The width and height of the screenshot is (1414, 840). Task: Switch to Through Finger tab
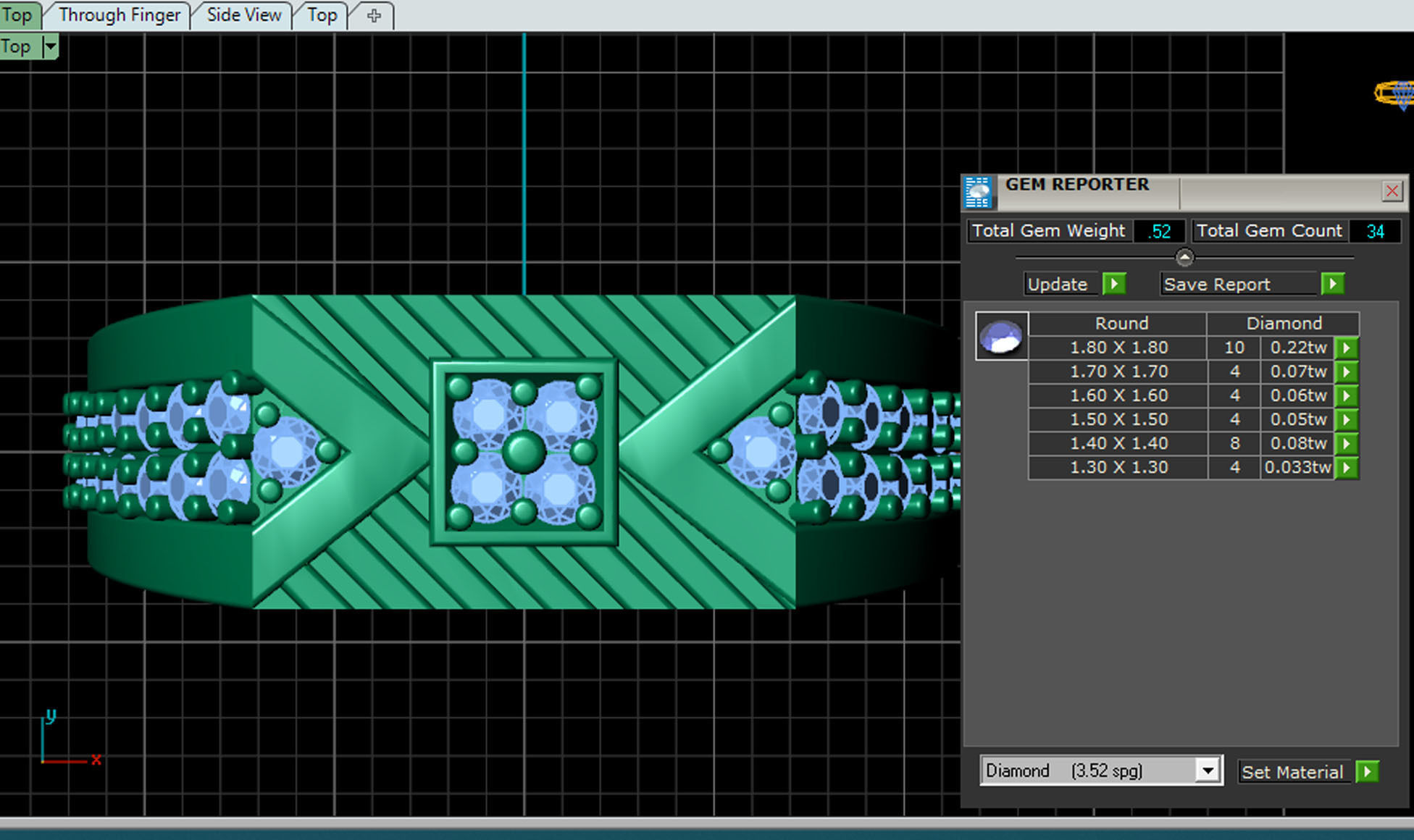120,15
